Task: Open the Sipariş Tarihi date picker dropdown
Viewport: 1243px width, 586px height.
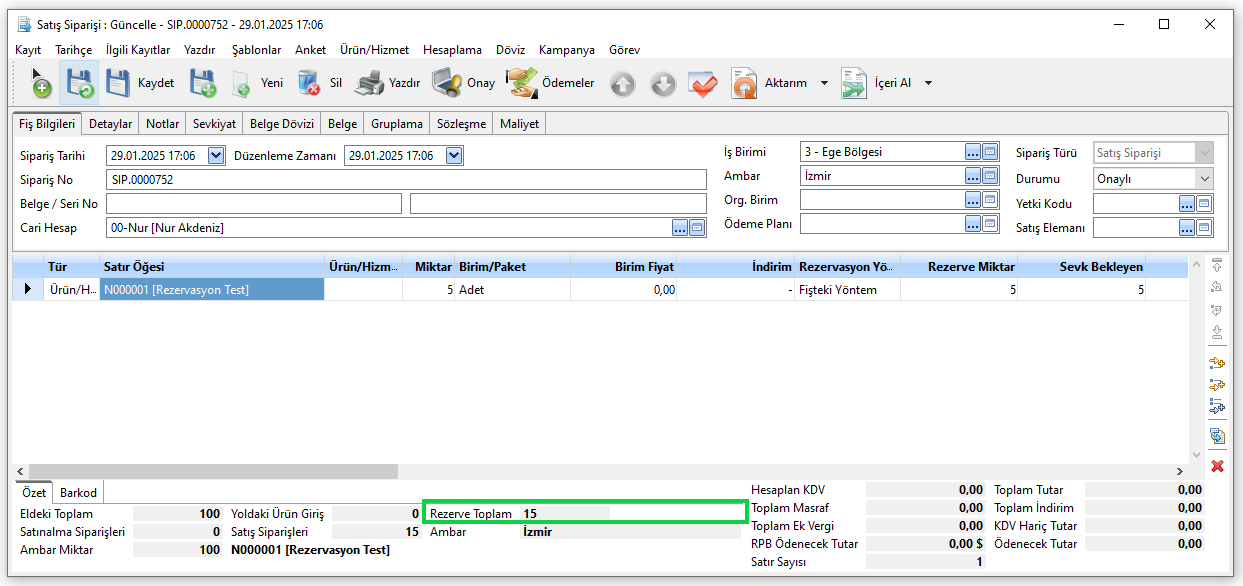Action: coord(216,155)
